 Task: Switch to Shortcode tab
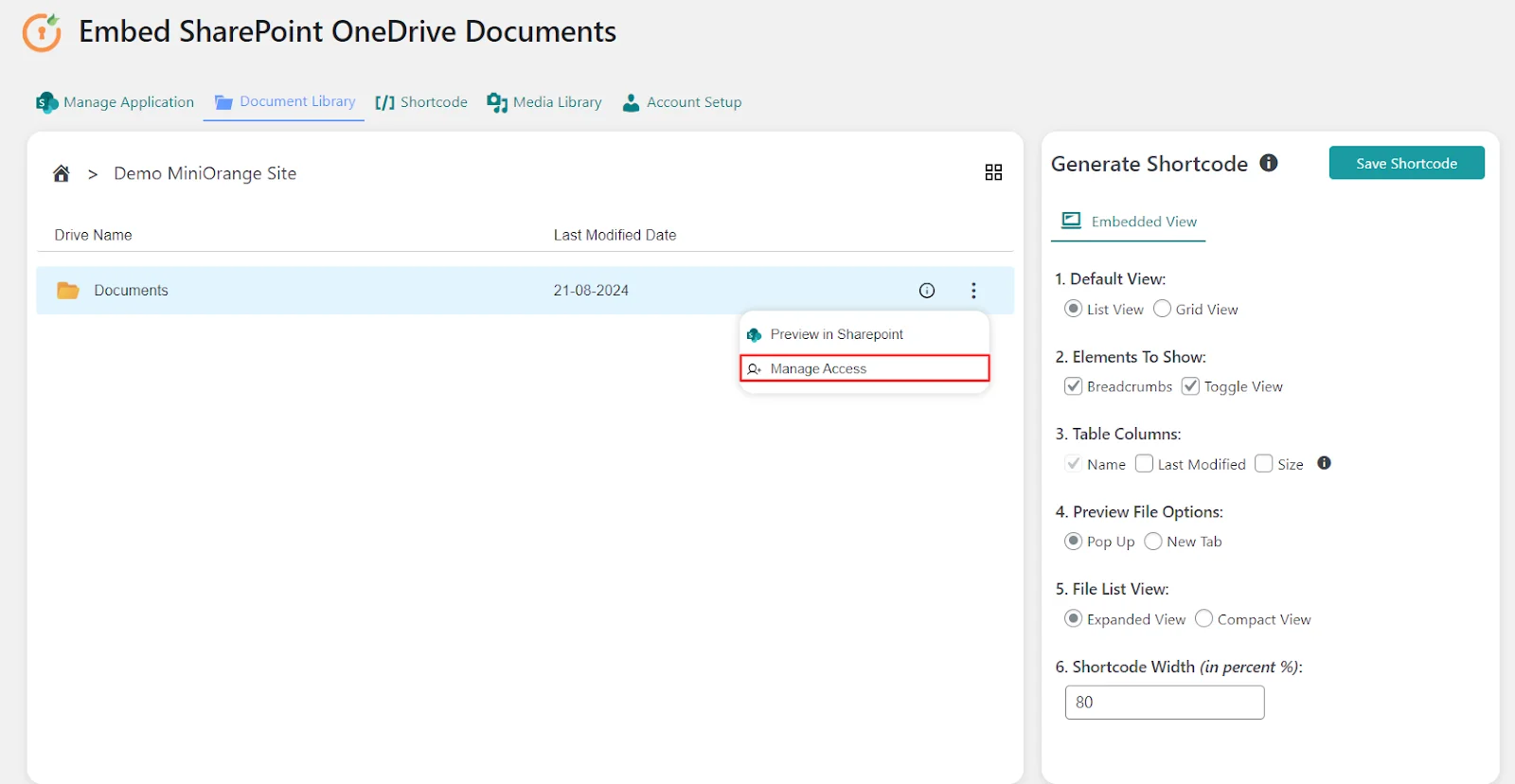point(421,102)
